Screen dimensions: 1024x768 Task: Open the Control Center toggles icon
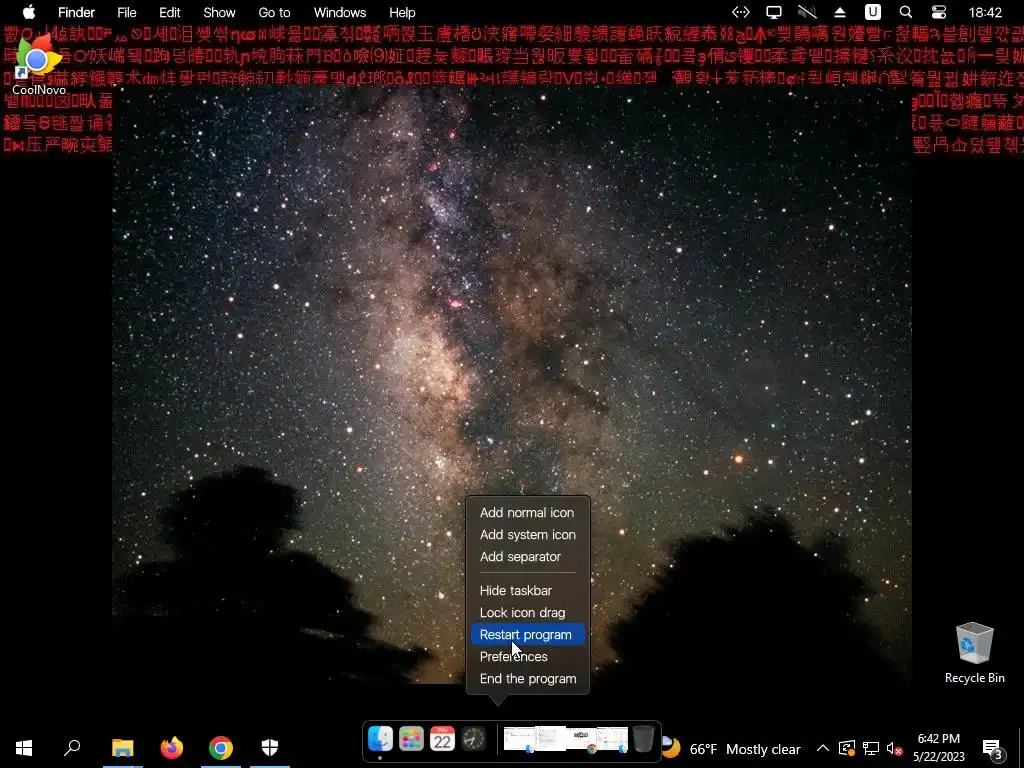click(938, 12)
